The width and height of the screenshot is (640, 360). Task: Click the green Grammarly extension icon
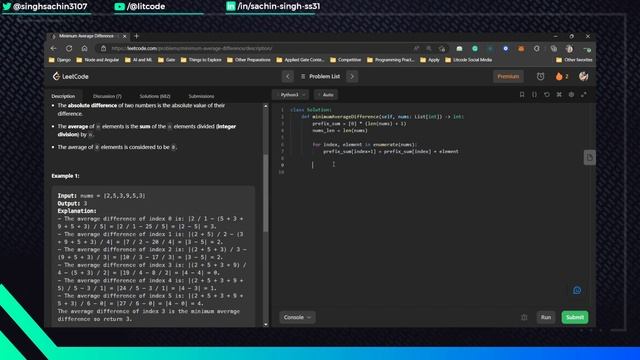click(x=475, y=48)
